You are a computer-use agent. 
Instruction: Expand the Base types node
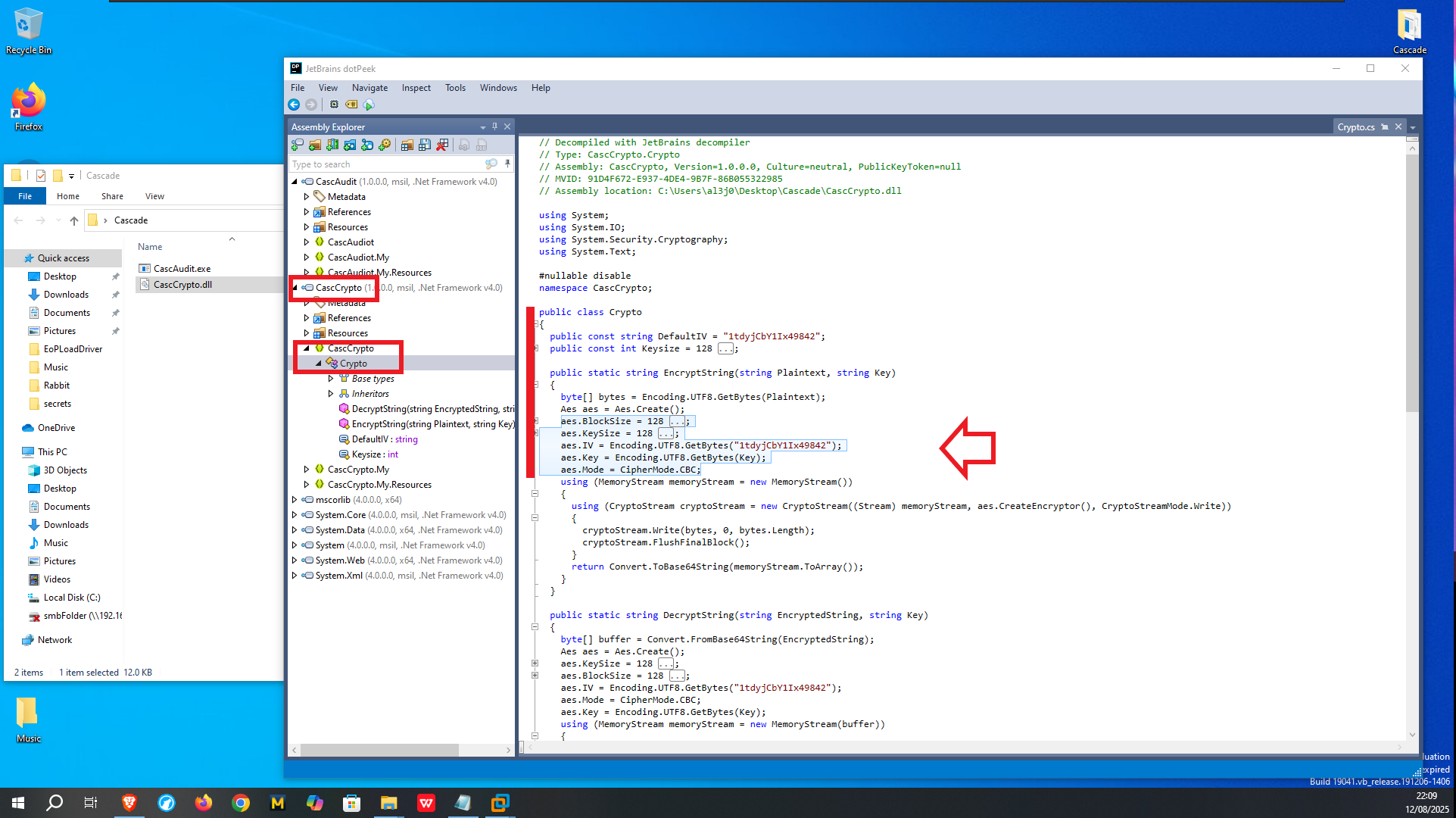331,379
